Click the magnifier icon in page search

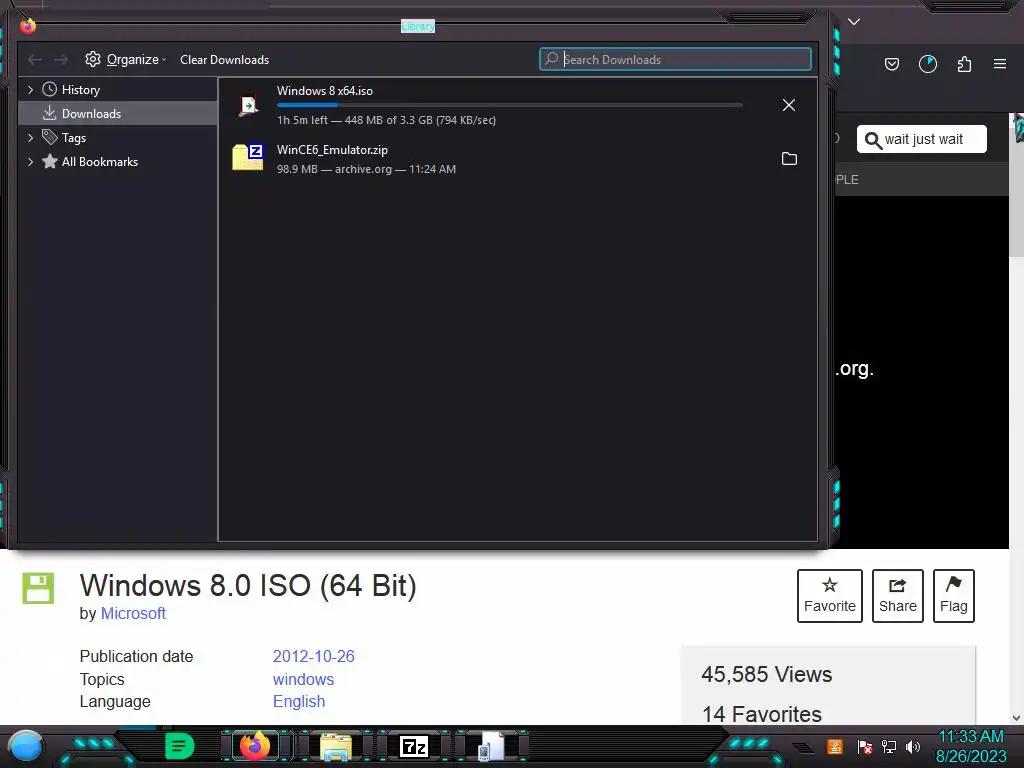click(x=872, y=140)
